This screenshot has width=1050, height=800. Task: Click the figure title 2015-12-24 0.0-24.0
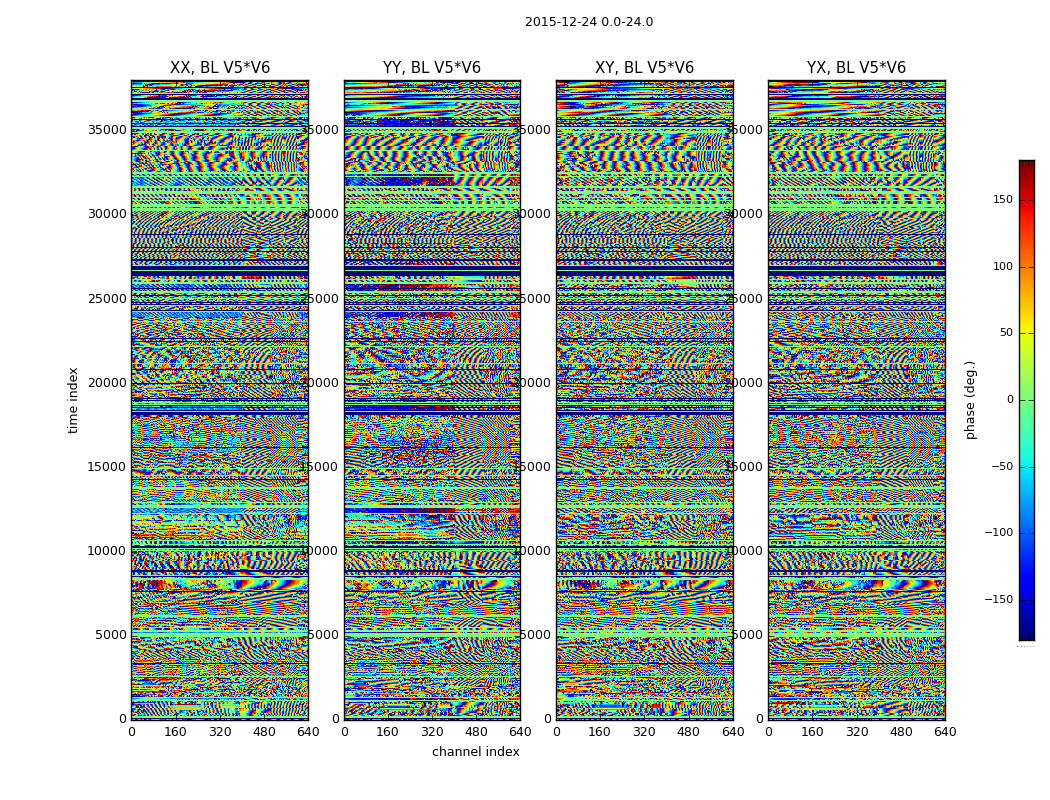tap(589, 22)
